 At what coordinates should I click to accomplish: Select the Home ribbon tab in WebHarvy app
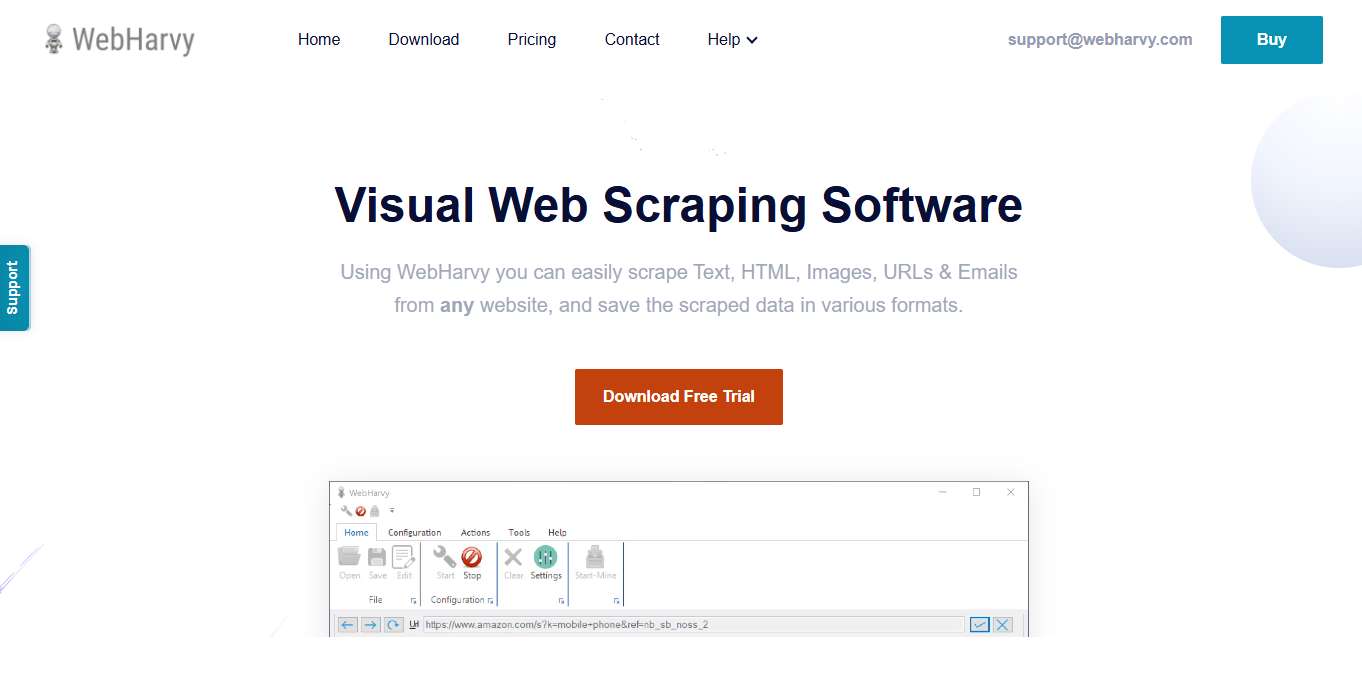[356, 533]
